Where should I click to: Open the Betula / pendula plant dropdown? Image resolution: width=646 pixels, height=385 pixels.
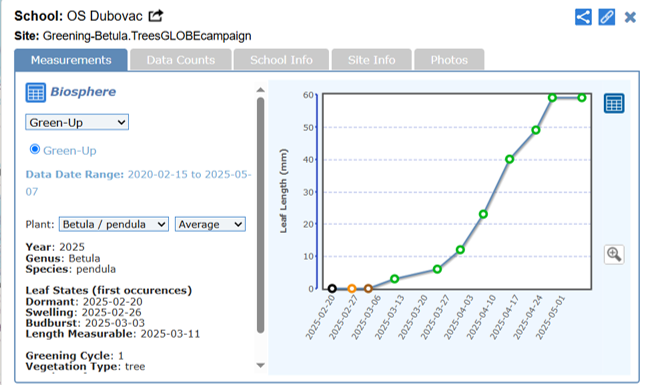114,224
